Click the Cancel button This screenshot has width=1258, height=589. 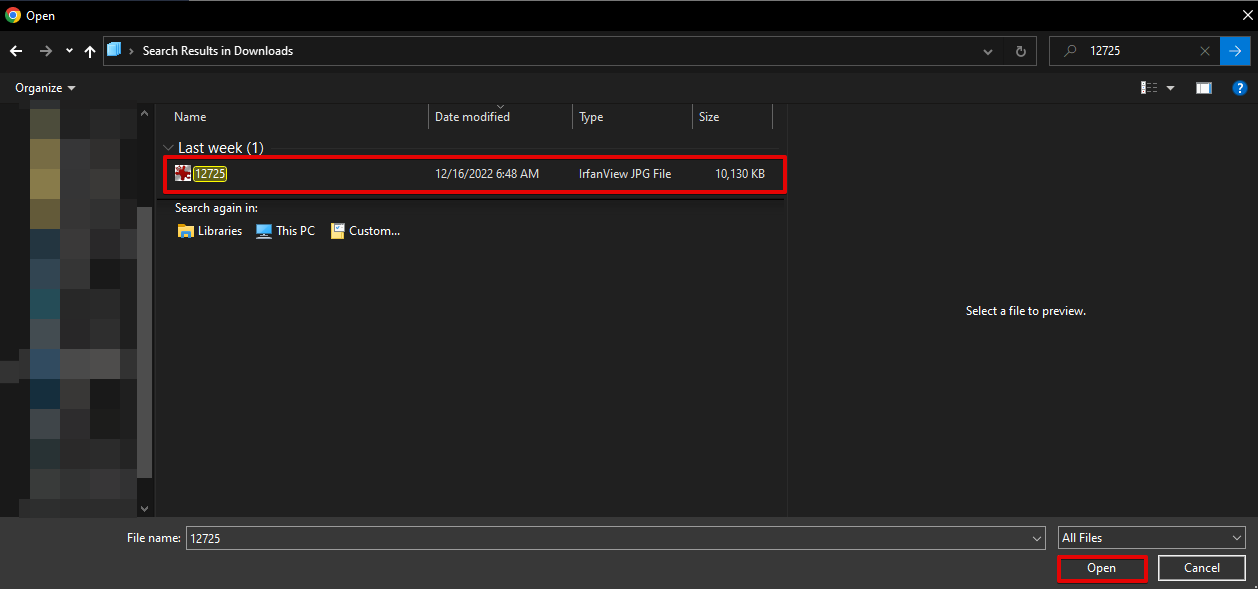[1201, 568]
